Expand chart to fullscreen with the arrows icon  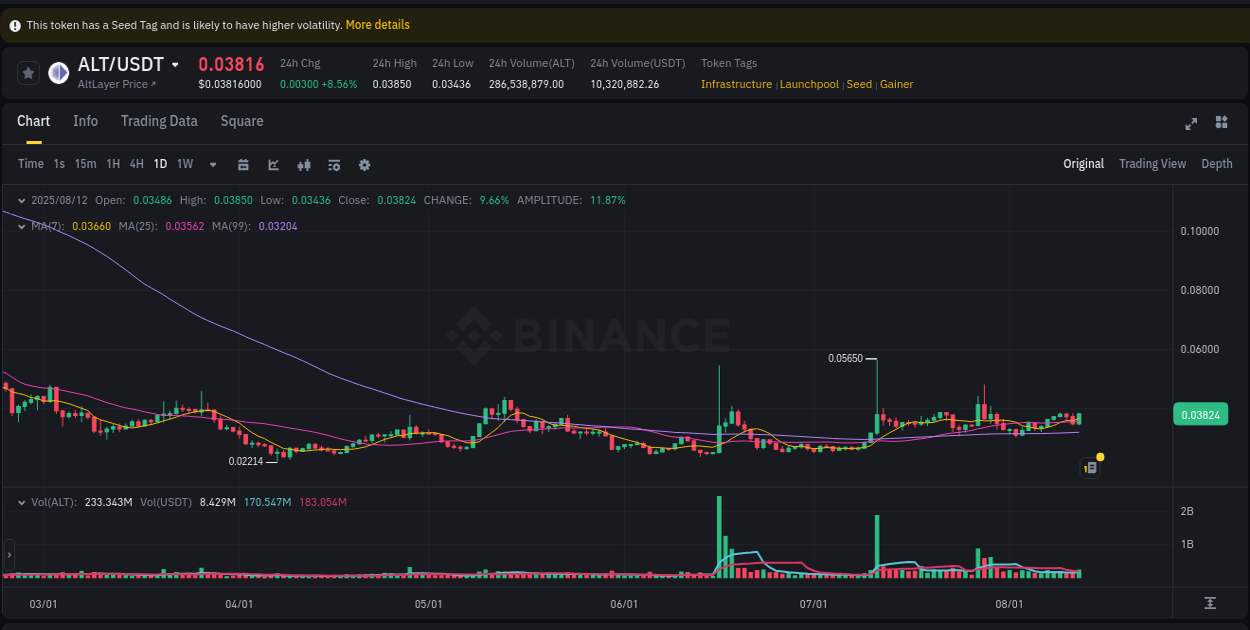coord(1191,123)
